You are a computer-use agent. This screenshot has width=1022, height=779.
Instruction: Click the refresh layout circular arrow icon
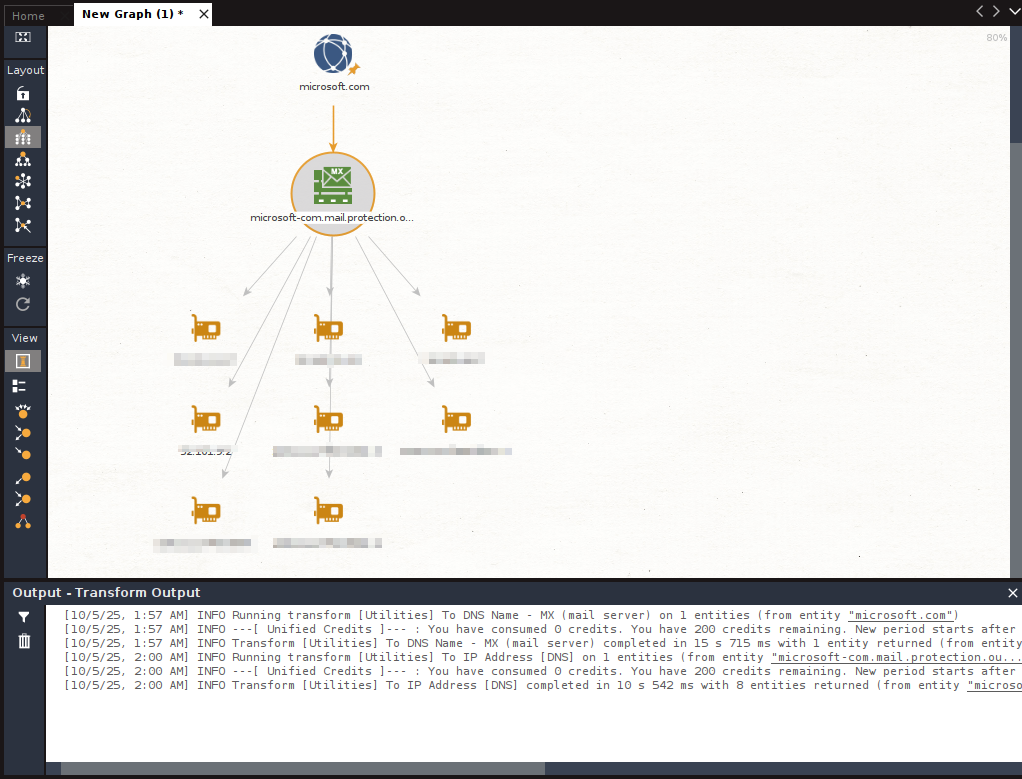23,304
